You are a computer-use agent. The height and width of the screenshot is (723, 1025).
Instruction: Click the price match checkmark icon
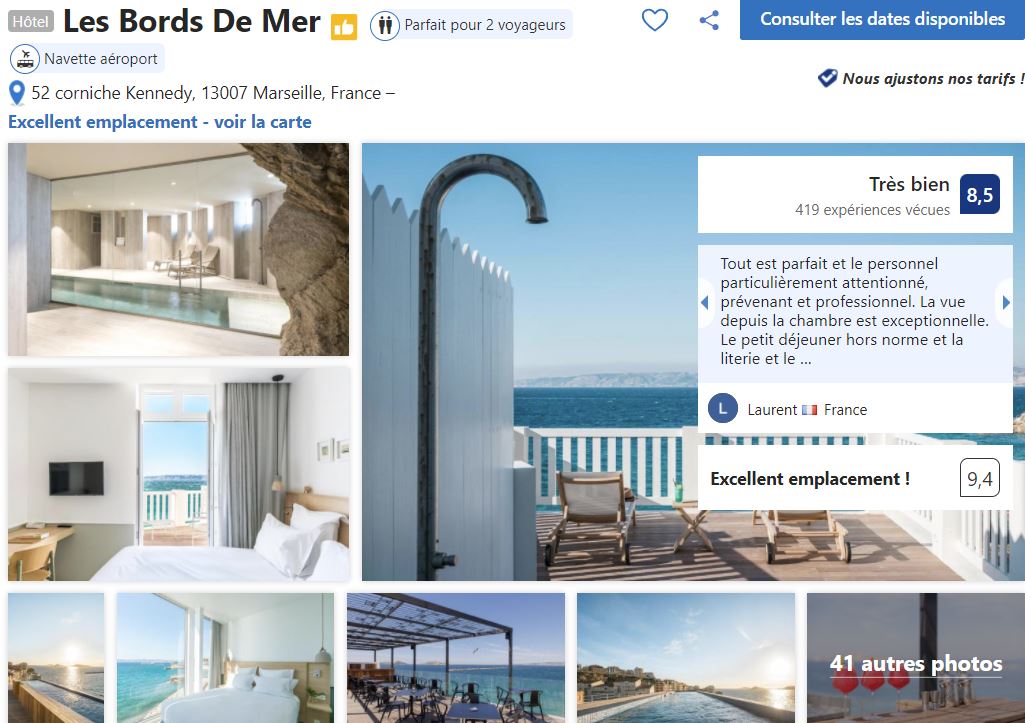point(827,78)
